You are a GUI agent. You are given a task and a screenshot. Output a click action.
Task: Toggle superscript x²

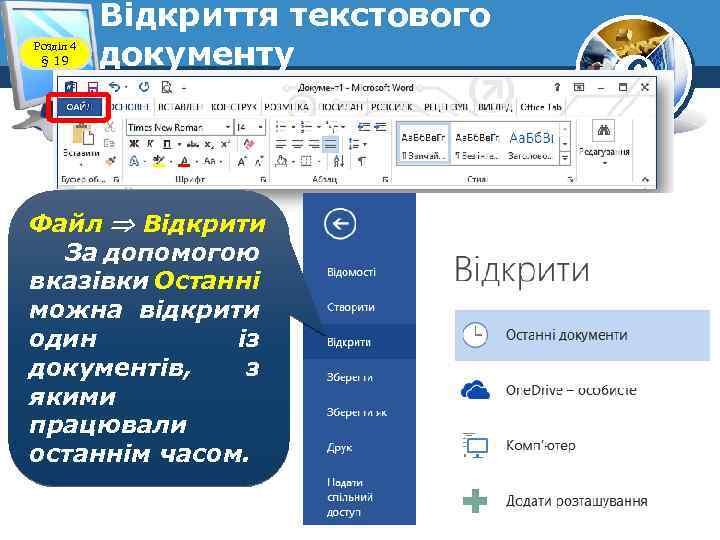225,144
